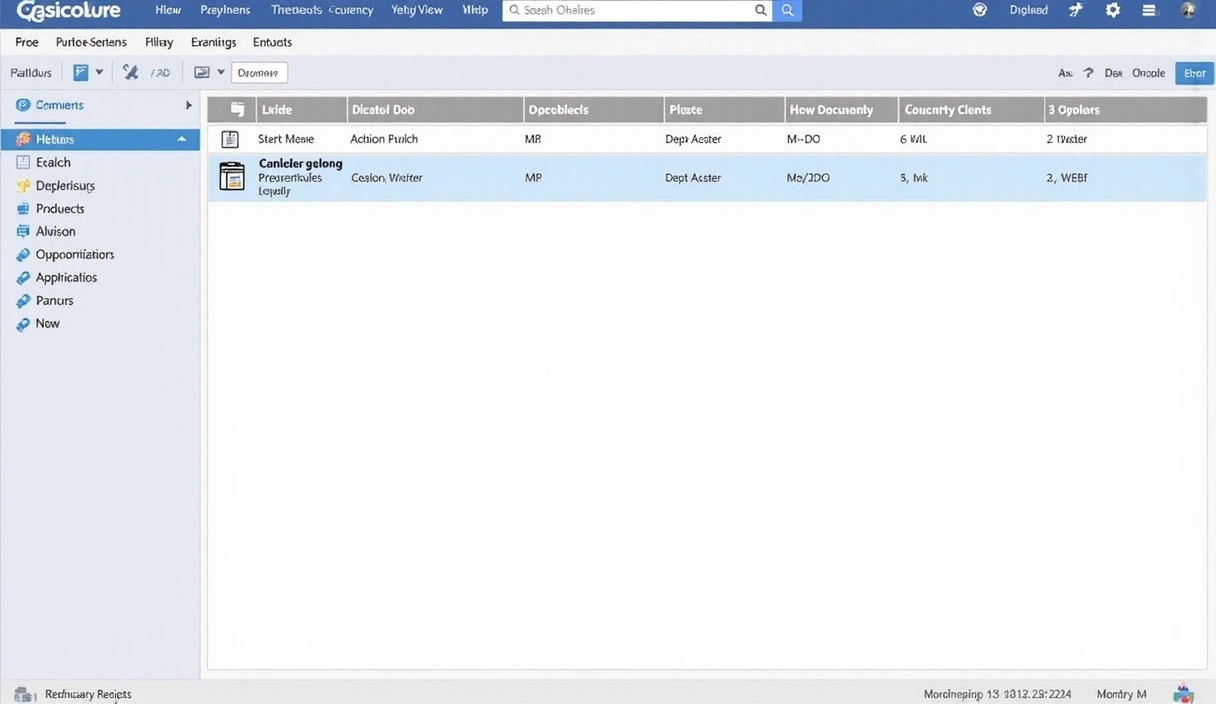Click the Dromrre toolbar field
The height and width of the screenshot is (704, 1216).
click(x=259, y=73)
